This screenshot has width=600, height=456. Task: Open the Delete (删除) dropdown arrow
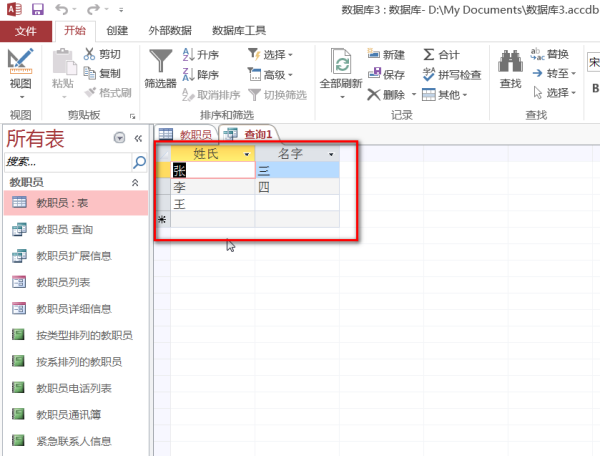(x=414, y=94)
